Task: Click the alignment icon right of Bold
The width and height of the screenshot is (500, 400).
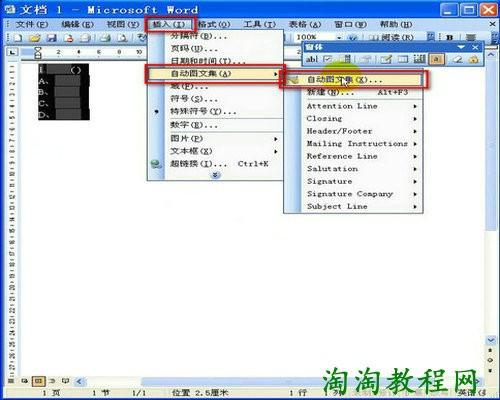Action: point(471,37)
